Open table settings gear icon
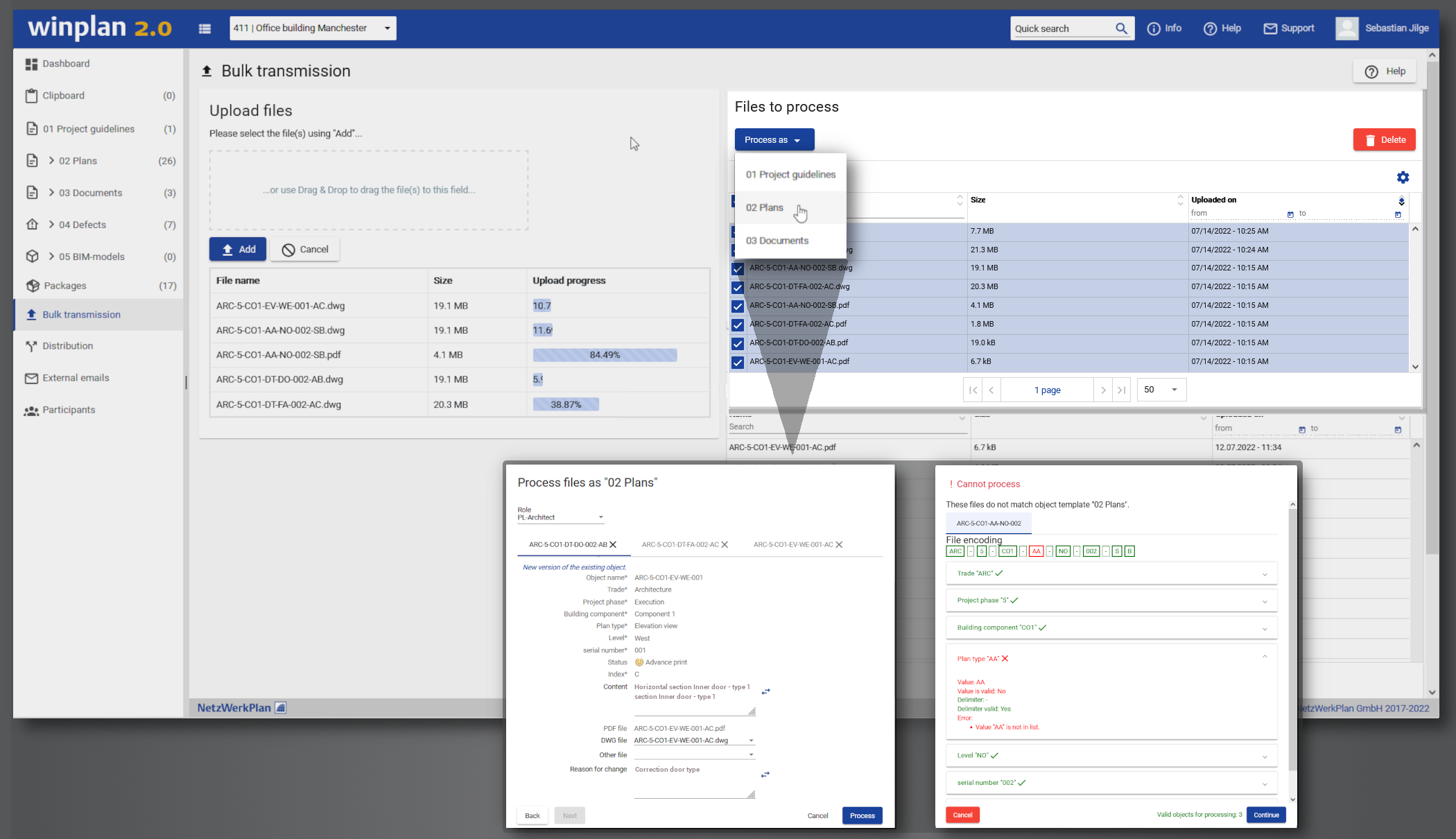Viewport: 1456px width, 839px height. pos(1403,178)
